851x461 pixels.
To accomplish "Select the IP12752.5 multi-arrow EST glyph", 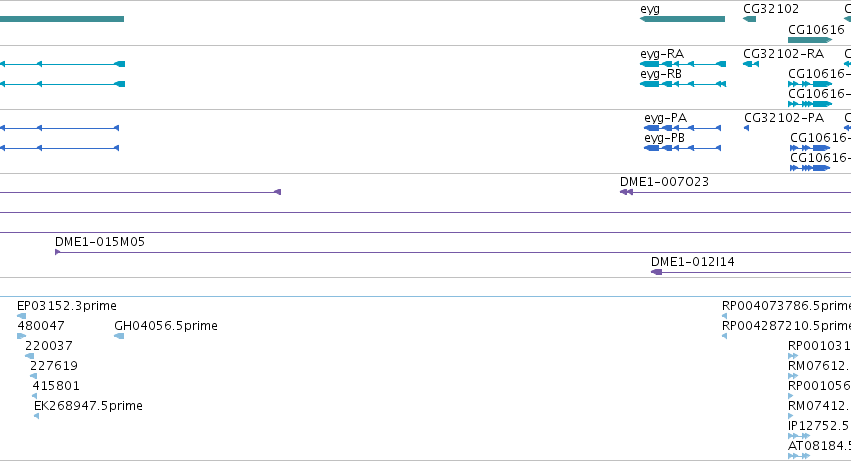I will 799,436.
